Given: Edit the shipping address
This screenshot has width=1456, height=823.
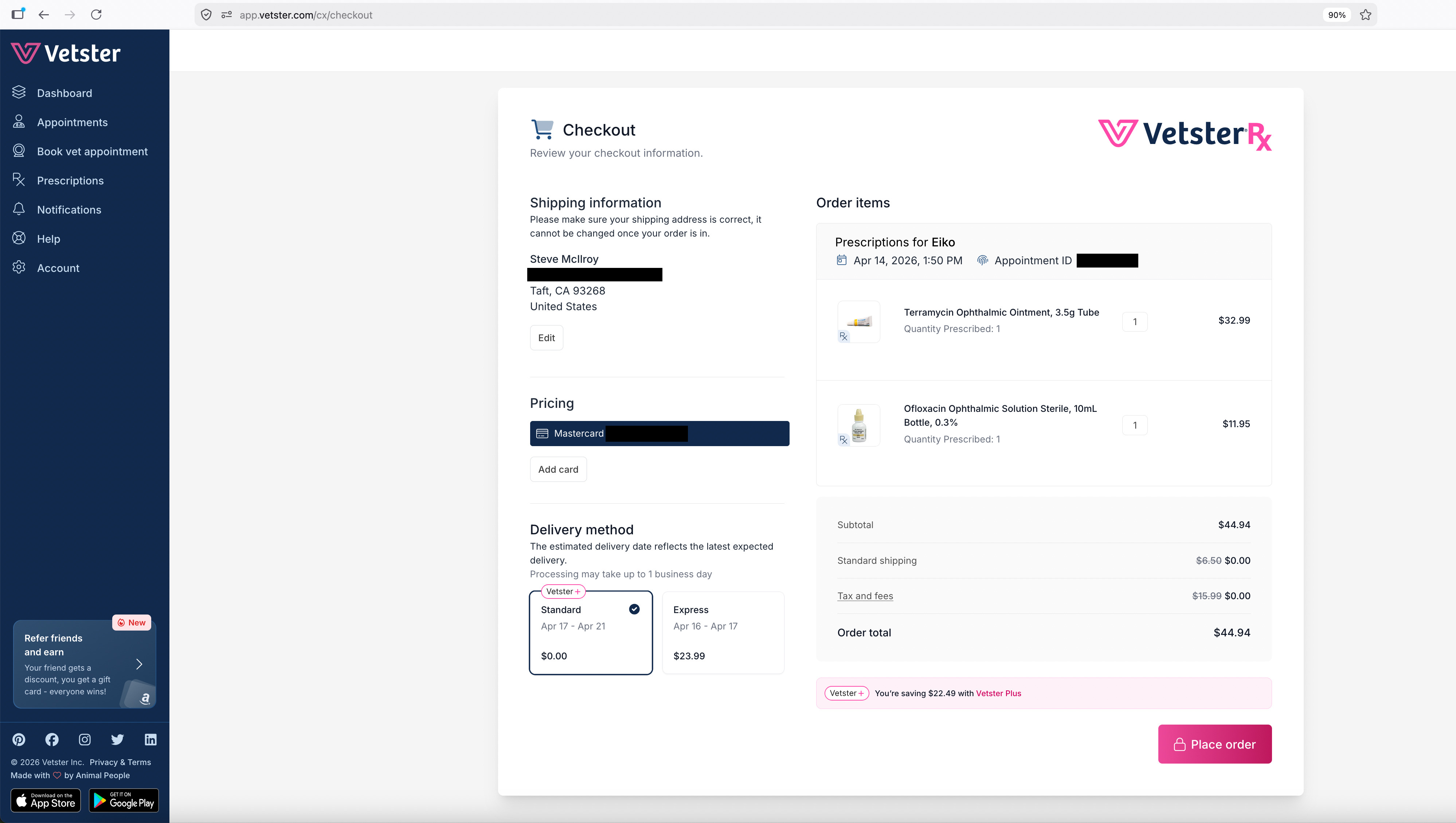Looking at the screenshot, I should (x=546, y=338).
